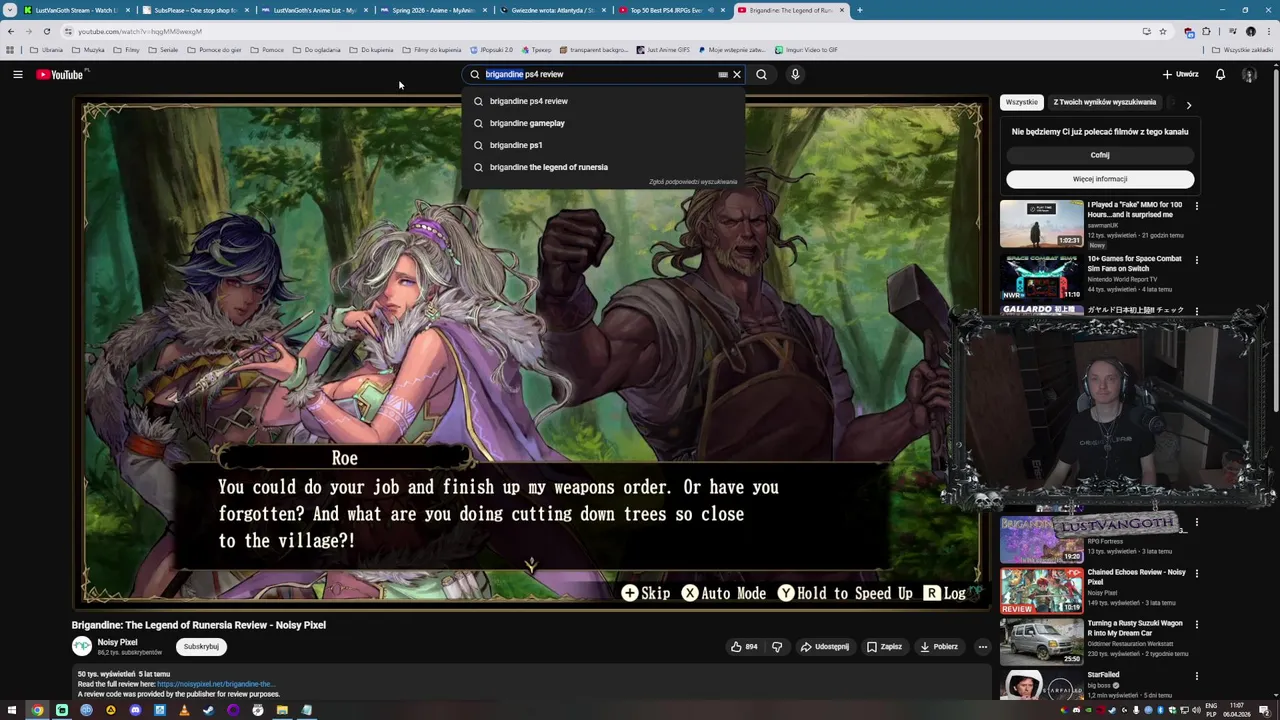Open Noisy Pixel channel avatar
Image resolution: width=1280 pixels, height=720 pixels.
81,646
